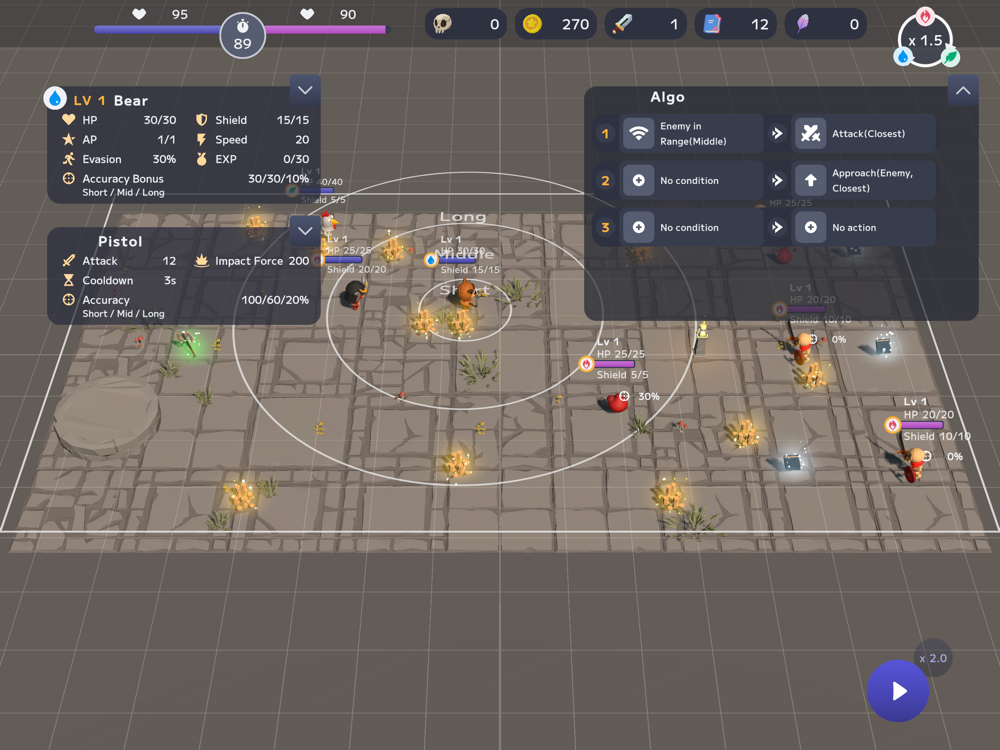
Task: Click the magenta enemy health bar
Action: pos(325,29)
